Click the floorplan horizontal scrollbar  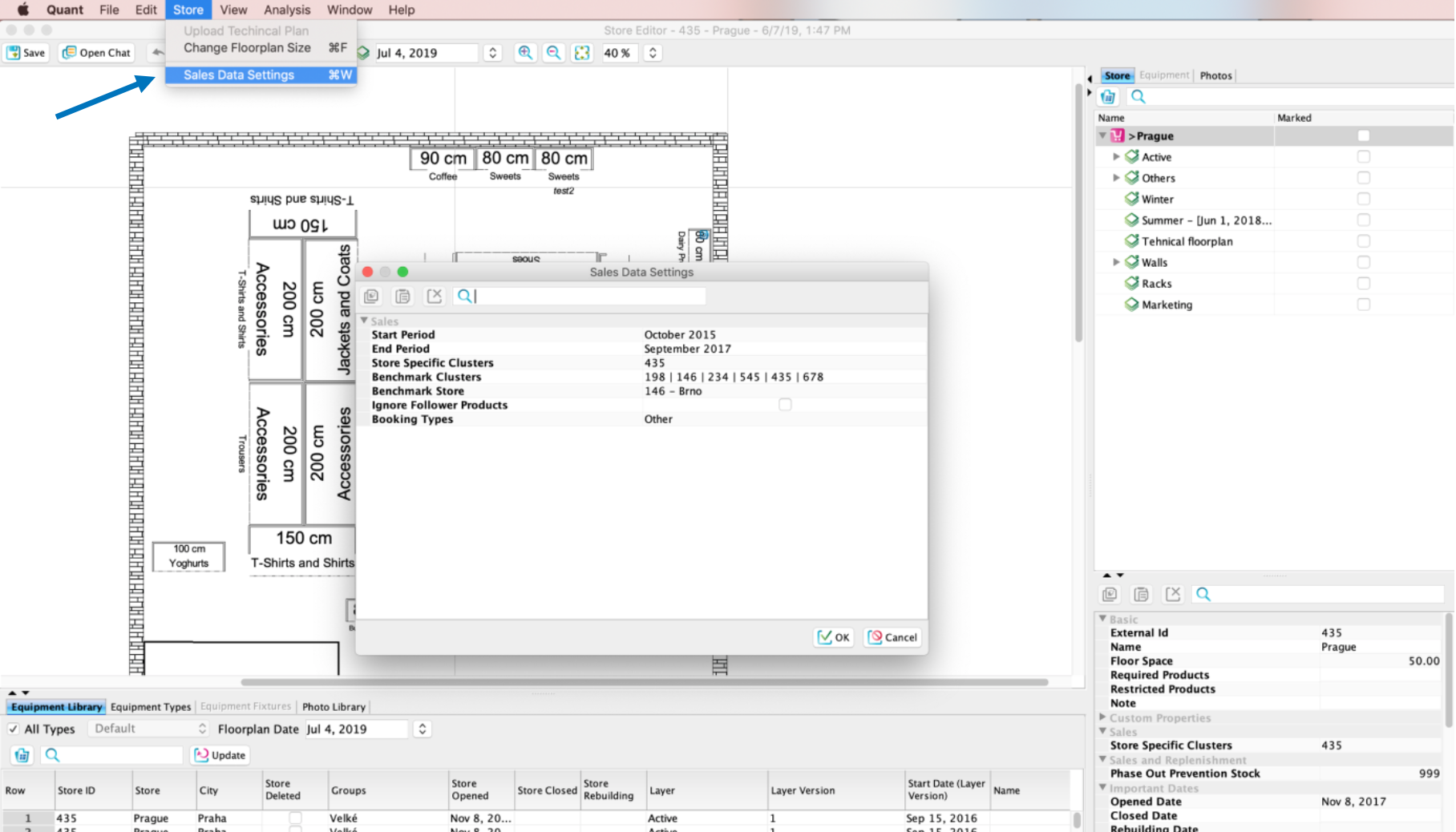point(645,683)
